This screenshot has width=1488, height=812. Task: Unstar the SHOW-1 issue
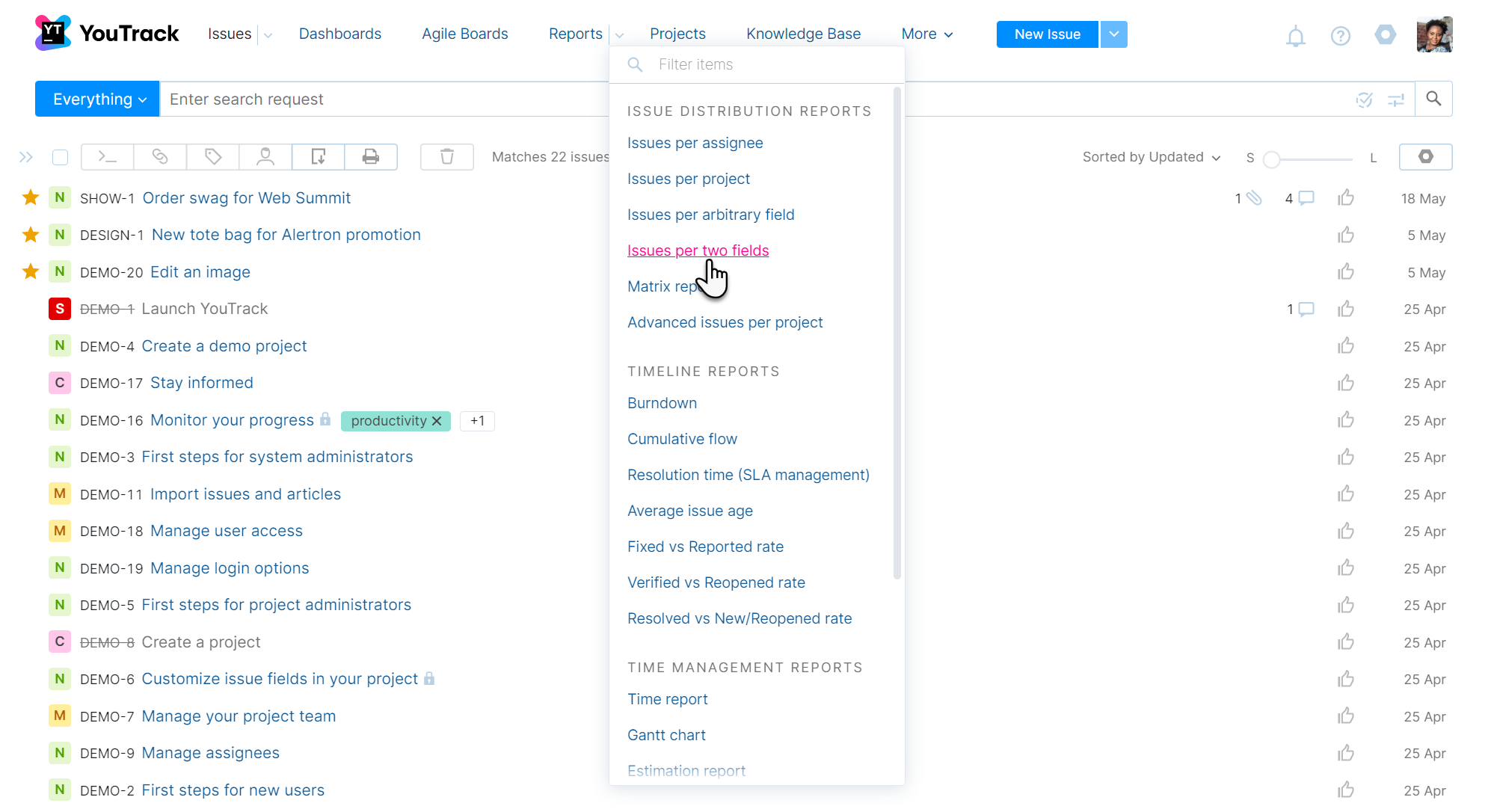[31, 198]
